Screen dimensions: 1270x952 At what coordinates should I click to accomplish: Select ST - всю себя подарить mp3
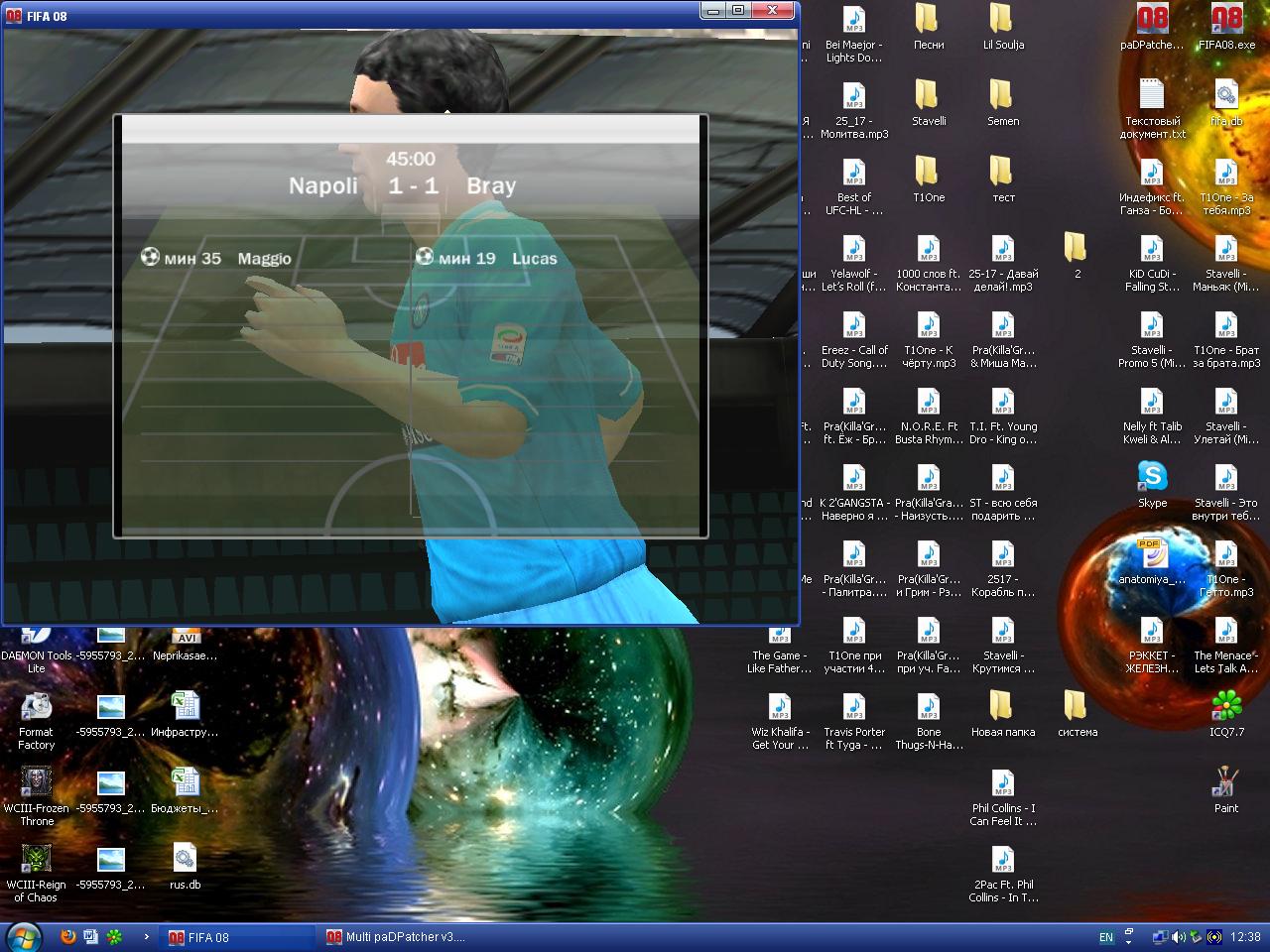[x=1003, y=491]
